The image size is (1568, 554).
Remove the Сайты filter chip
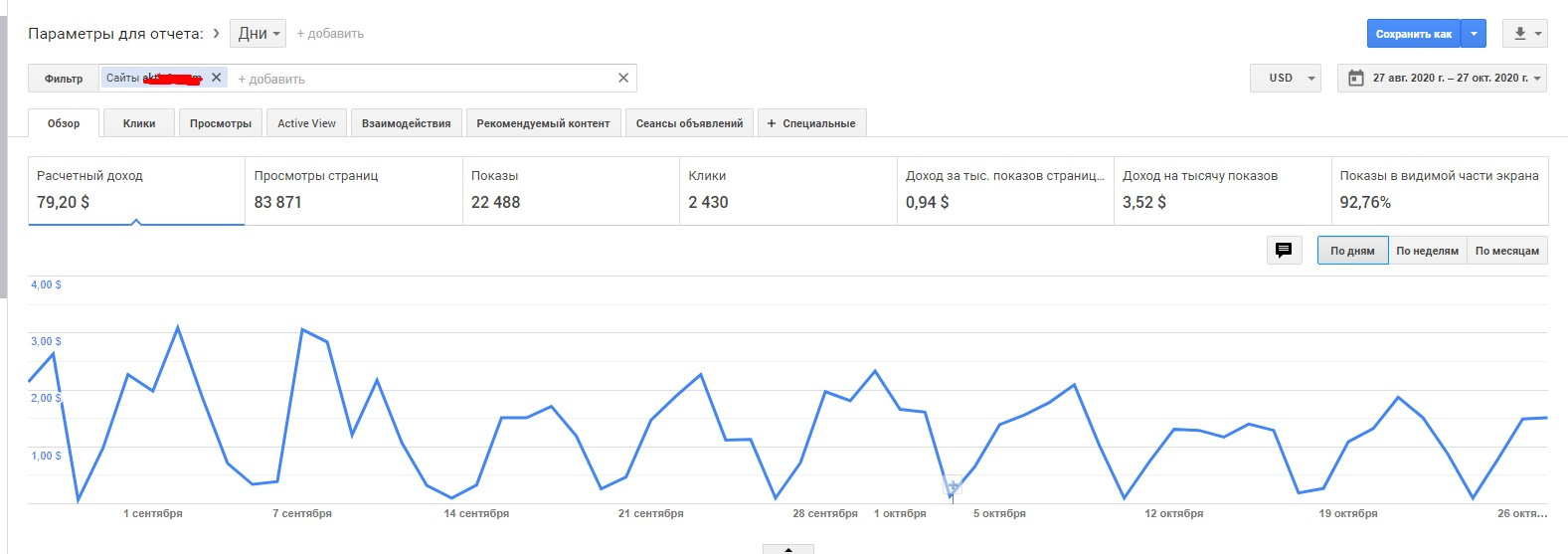point(216,78)
